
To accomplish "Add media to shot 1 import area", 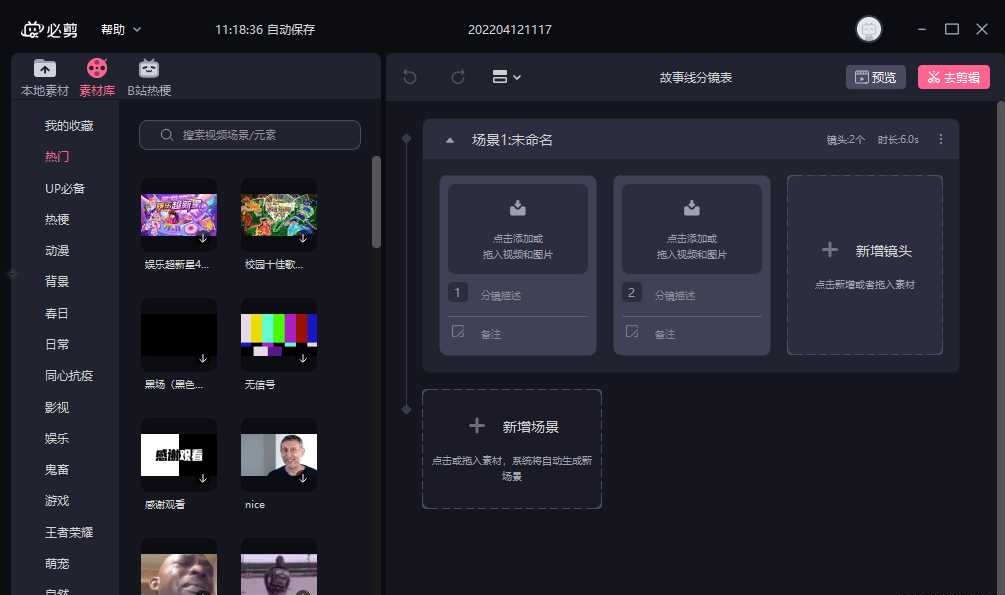I will click(518, 229).
